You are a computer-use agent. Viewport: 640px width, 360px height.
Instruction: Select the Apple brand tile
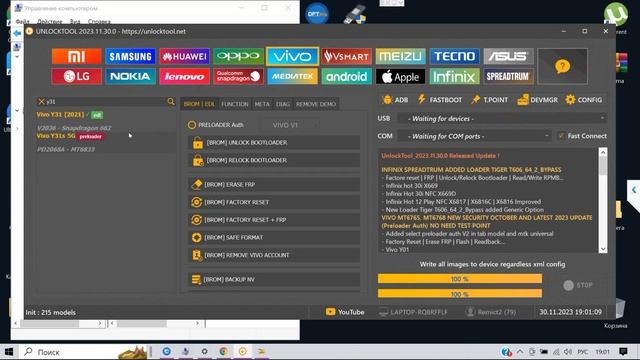pos(400,76)
